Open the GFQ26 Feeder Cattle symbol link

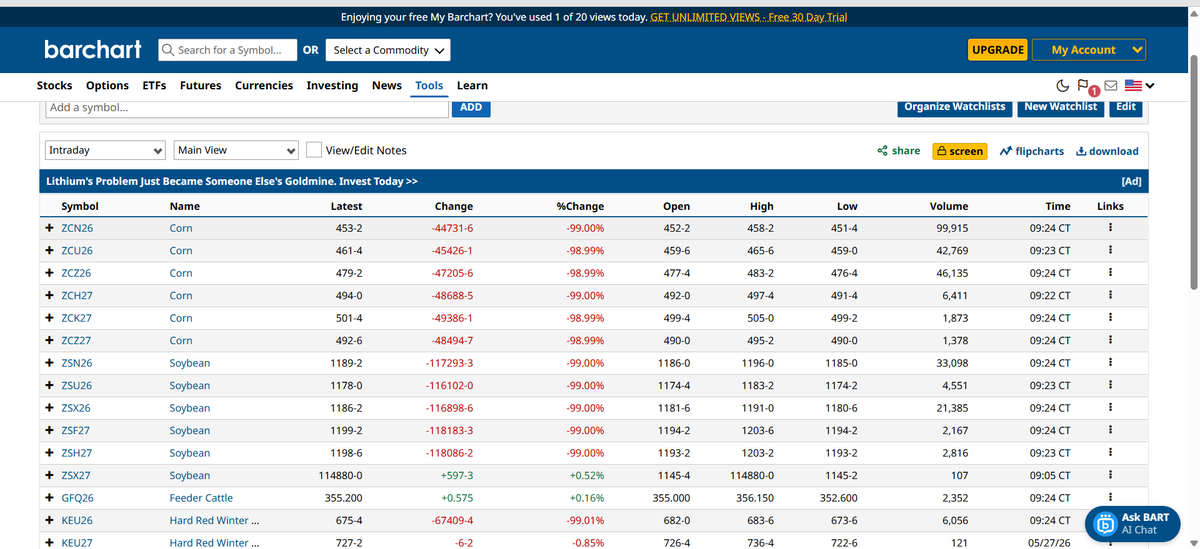77,498
